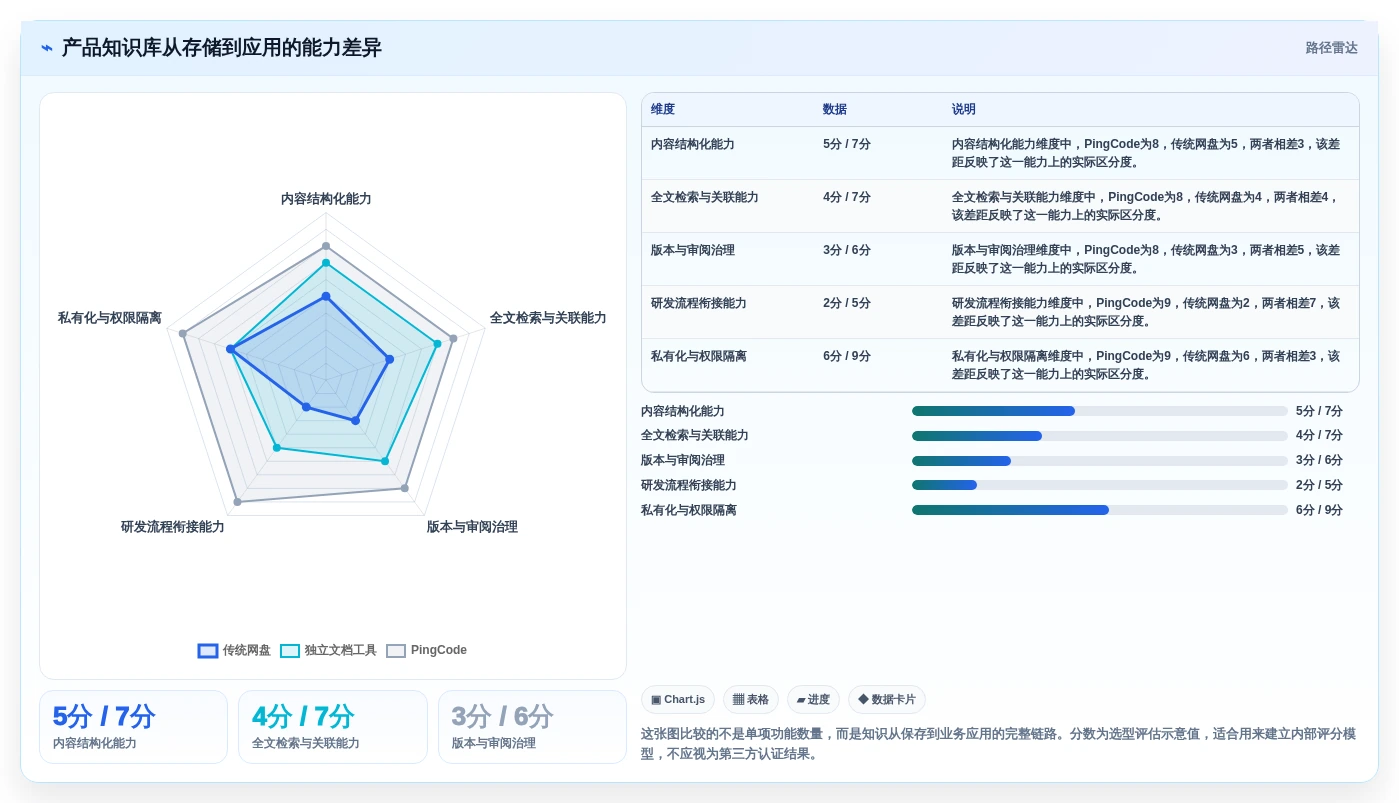Toggle the 传统网盘 legend item
Screen dimensions: 1399x803
234,650
